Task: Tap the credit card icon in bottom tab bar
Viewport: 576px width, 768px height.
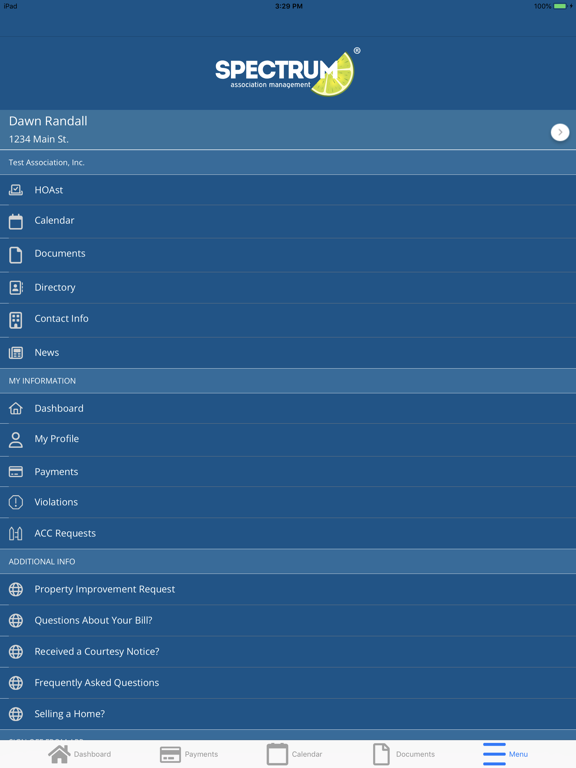Action: pyautogui.click(x=170, y=754)
